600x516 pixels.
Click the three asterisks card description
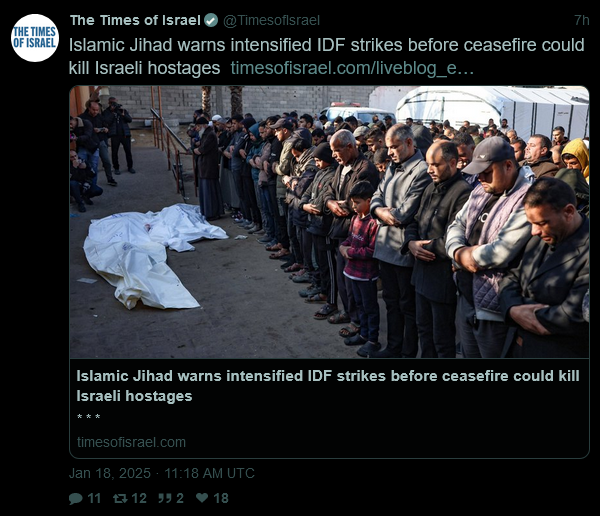click(x=88, y=417)
